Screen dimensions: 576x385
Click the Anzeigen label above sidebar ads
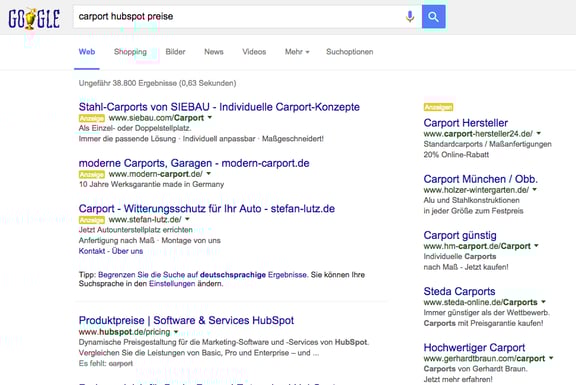pos(438,107)
